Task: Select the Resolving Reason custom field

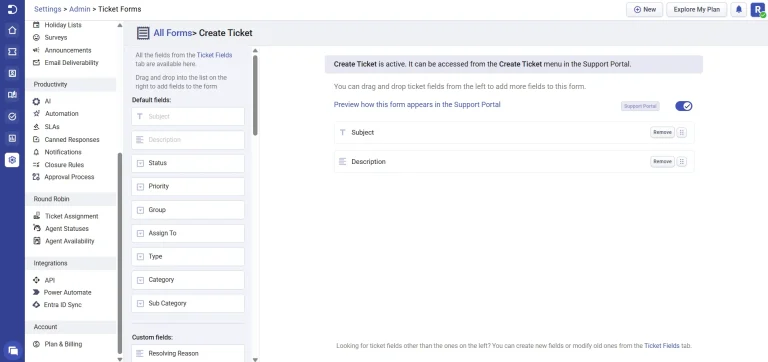Action: (x=188, y=353)
